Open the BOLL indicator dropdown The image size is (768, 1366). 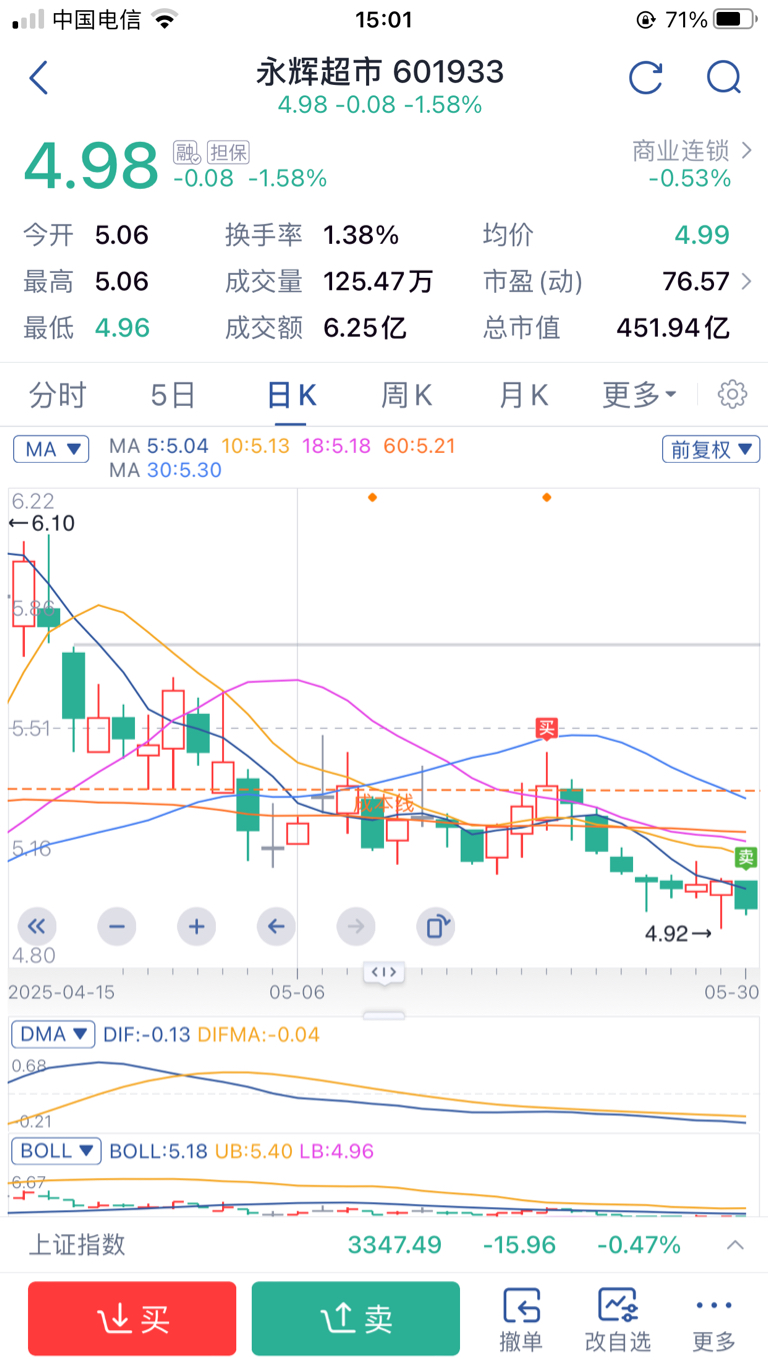57,1151
